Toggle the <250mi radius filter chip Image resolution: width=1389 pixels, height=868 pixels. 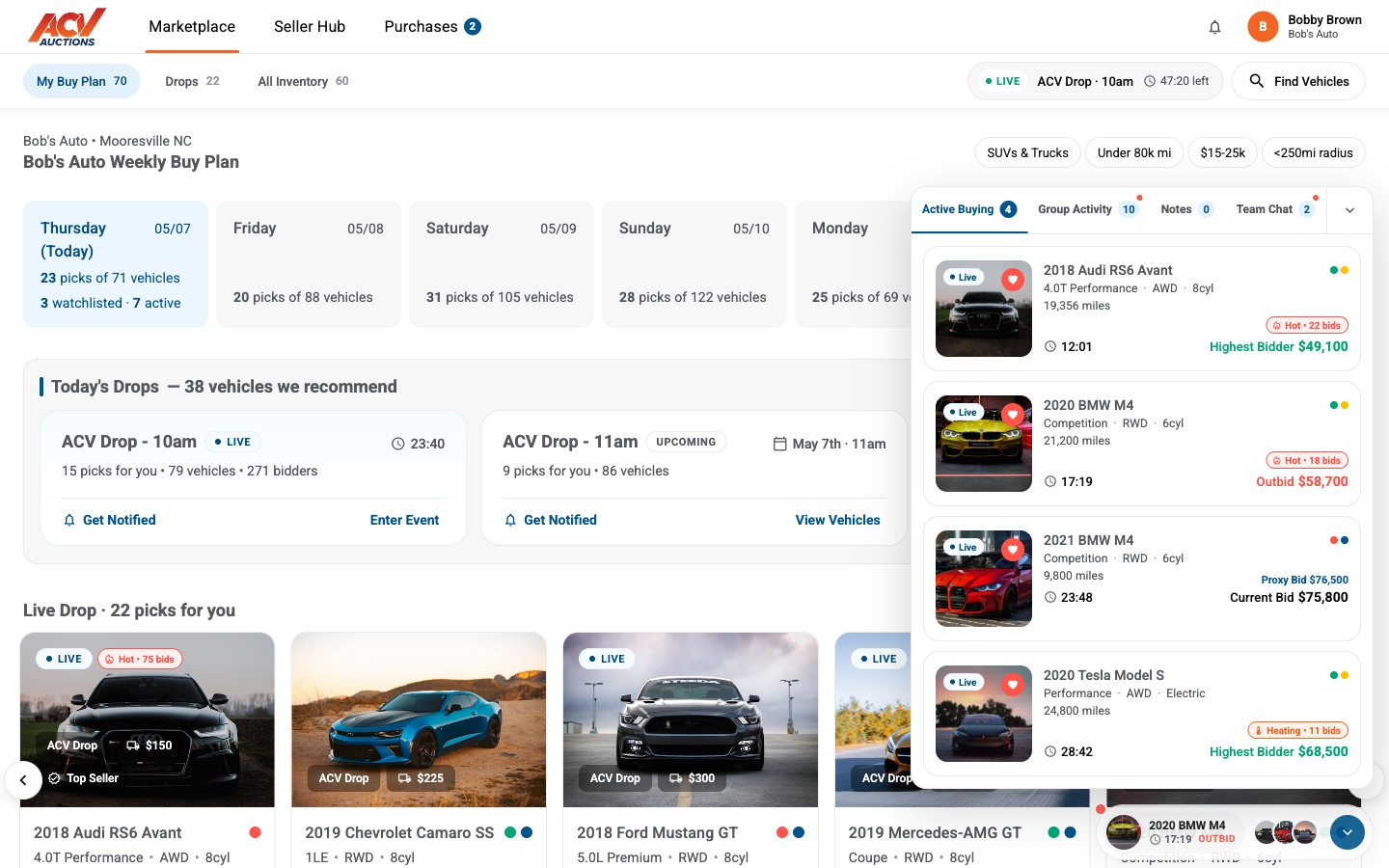pos(1313,152)
